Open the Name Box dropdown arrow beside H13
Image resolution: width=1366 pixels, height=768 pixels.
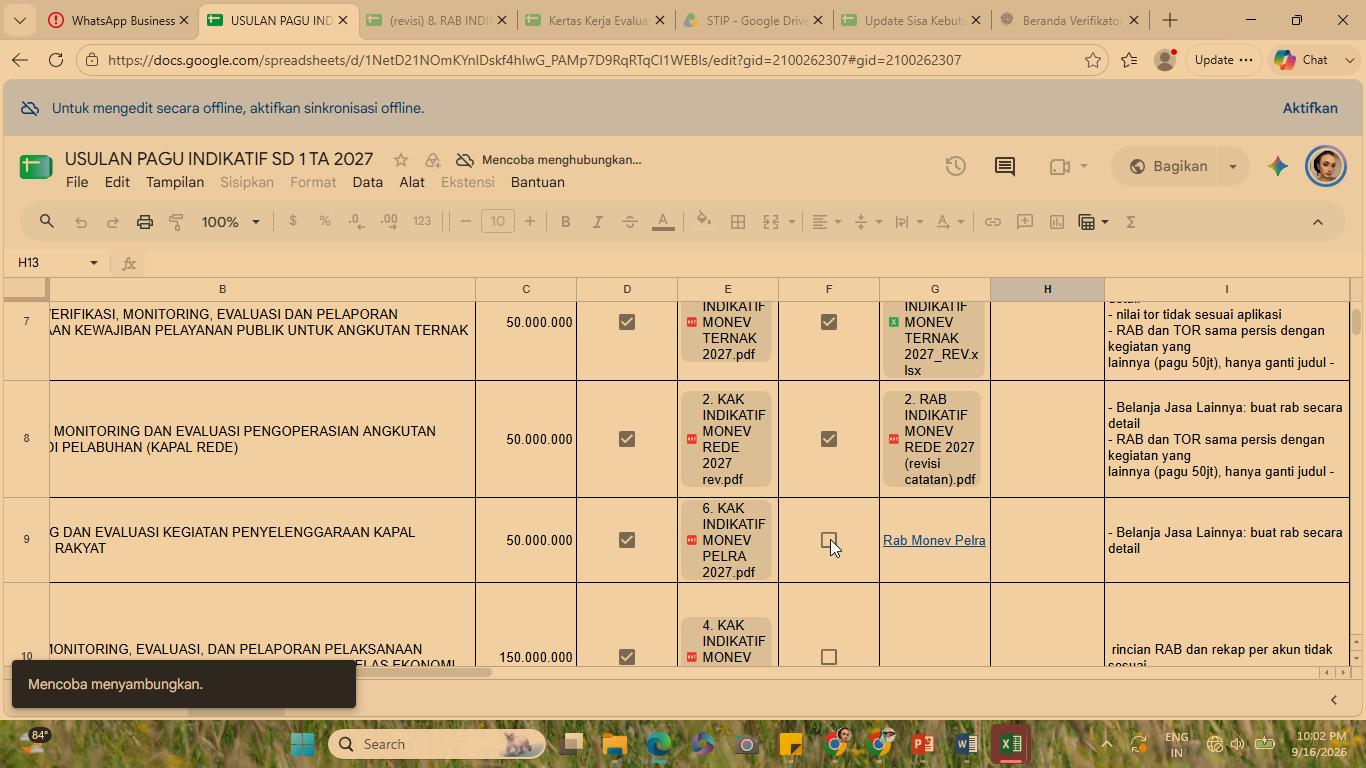(x=94, y=263)
